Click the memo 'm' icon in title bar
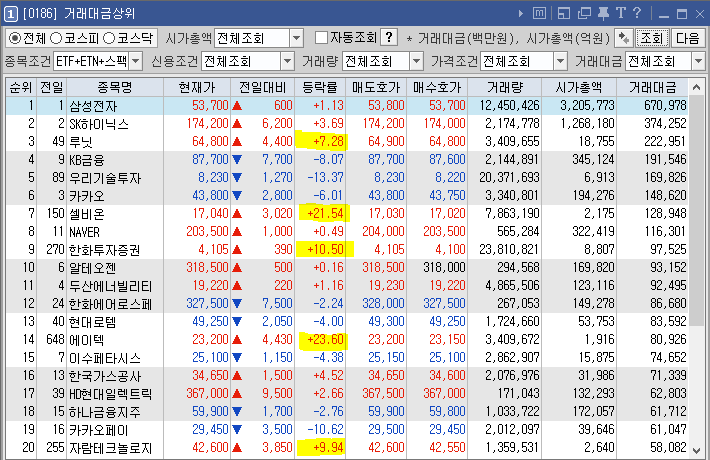710x460 pixels. pyautogui.click(x=539, y=13)
